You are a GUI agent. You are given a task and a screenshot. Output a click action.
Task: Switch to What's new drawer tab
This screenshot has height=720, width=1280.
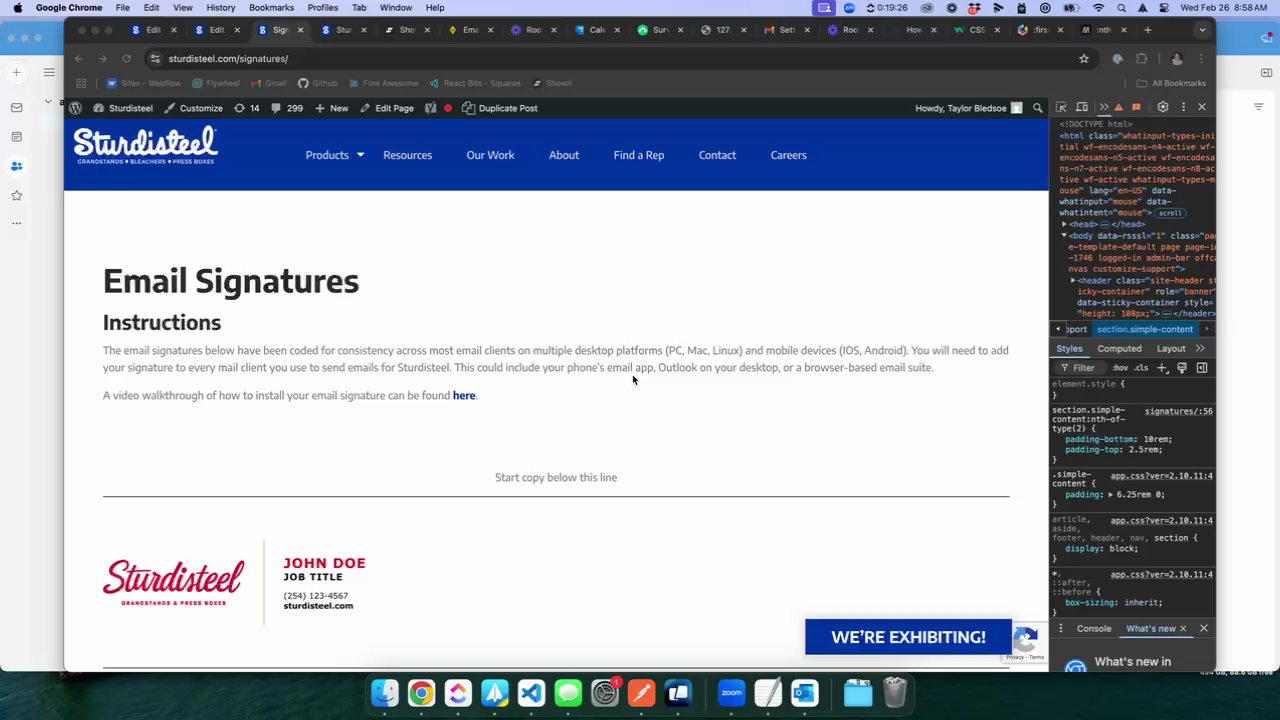click(x=1150, y=629)
